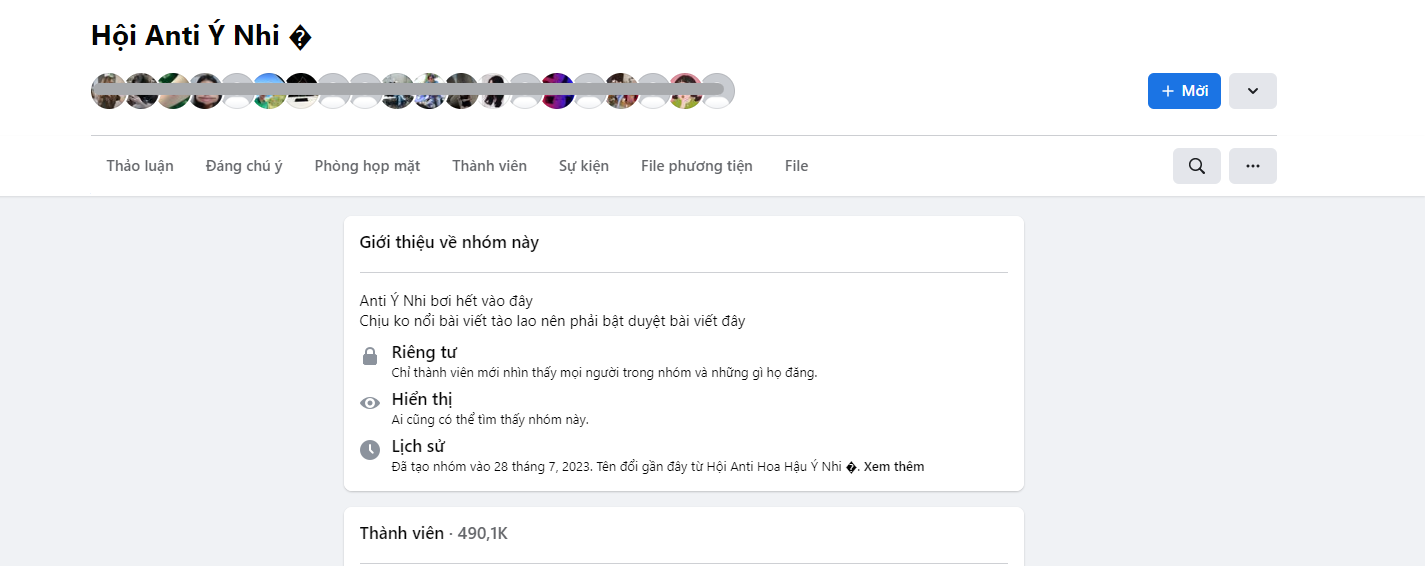The width and height of the screenshot is (1425, 566).
Task: Click the purple member avatar
Action: pos(557,91)
